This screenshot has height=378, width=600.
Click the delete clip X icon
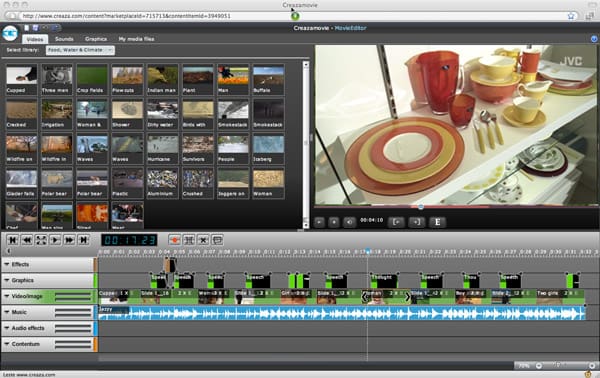click(x=203, y=240)
